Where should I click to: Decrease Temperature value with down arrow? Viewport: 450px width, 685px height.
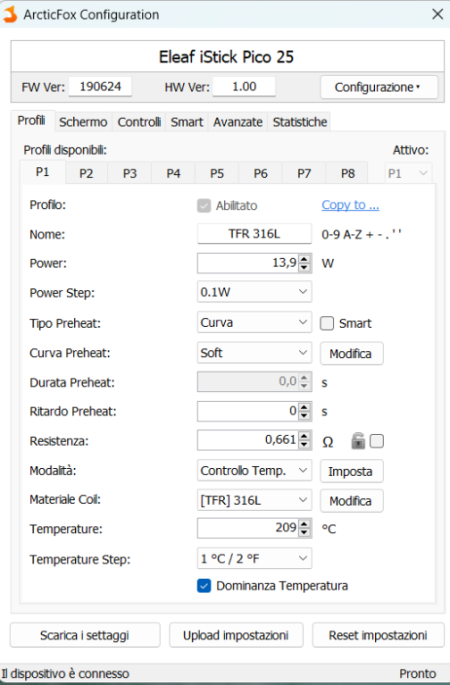304,533
